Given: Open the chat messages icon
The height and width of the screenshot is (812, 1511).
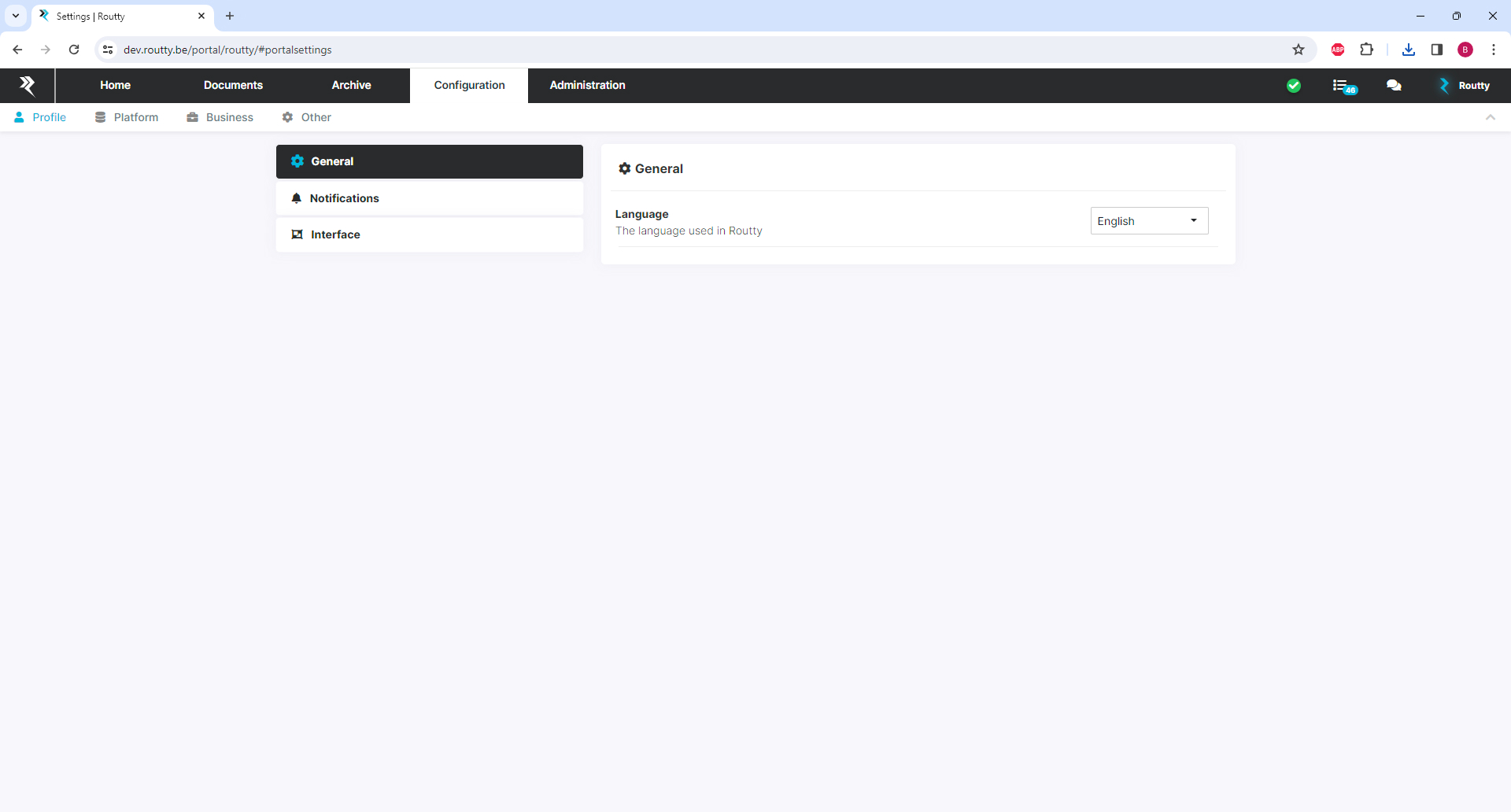Looking at the screenshot, I should 1394,86.
